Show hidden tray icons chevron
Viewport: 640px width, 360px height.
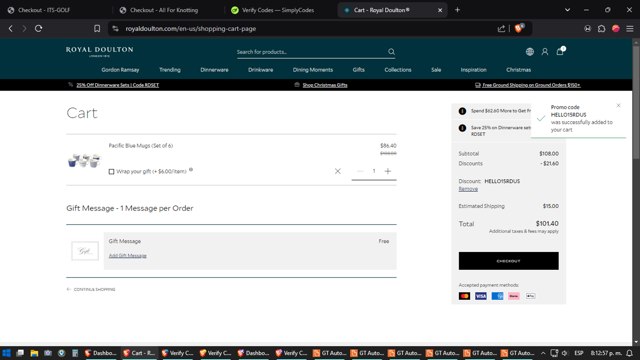point(543,353)
